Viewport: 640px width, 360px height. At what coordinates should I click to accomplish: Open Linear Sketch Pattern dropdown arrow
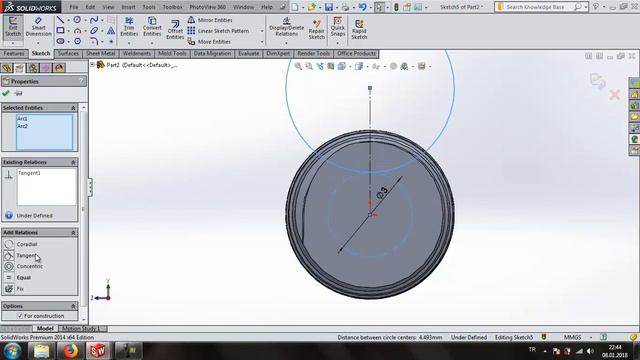(x=262, y=31)
